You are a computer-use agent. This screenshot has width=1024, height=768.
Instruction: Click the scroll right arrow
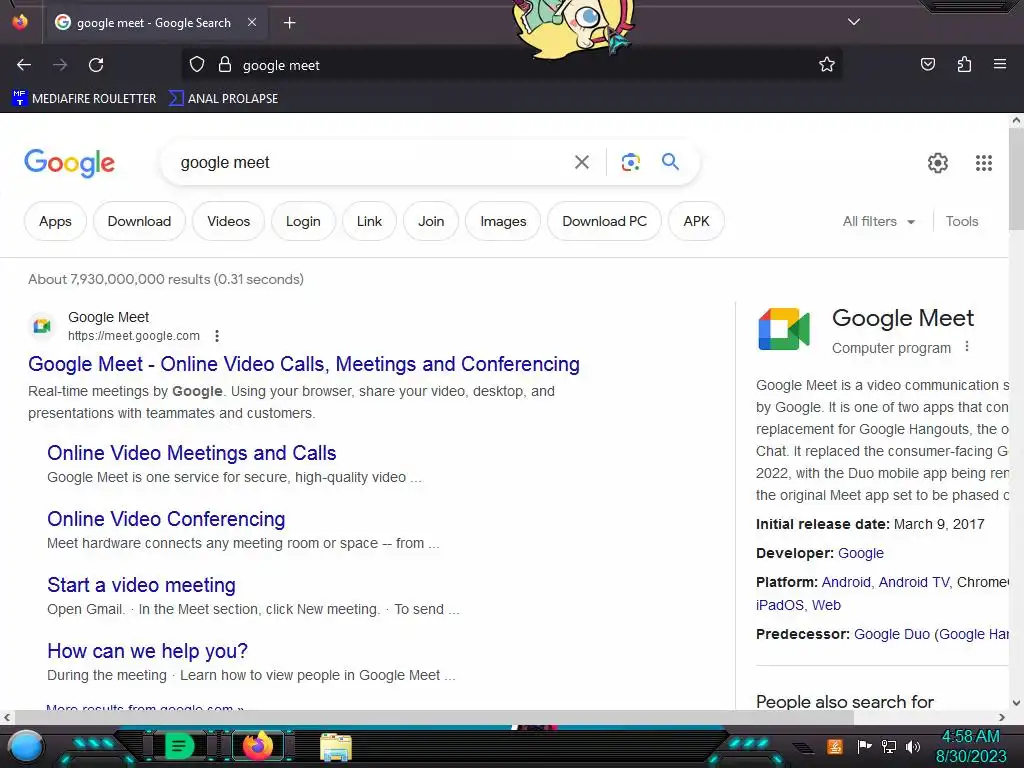point(1002,717)
